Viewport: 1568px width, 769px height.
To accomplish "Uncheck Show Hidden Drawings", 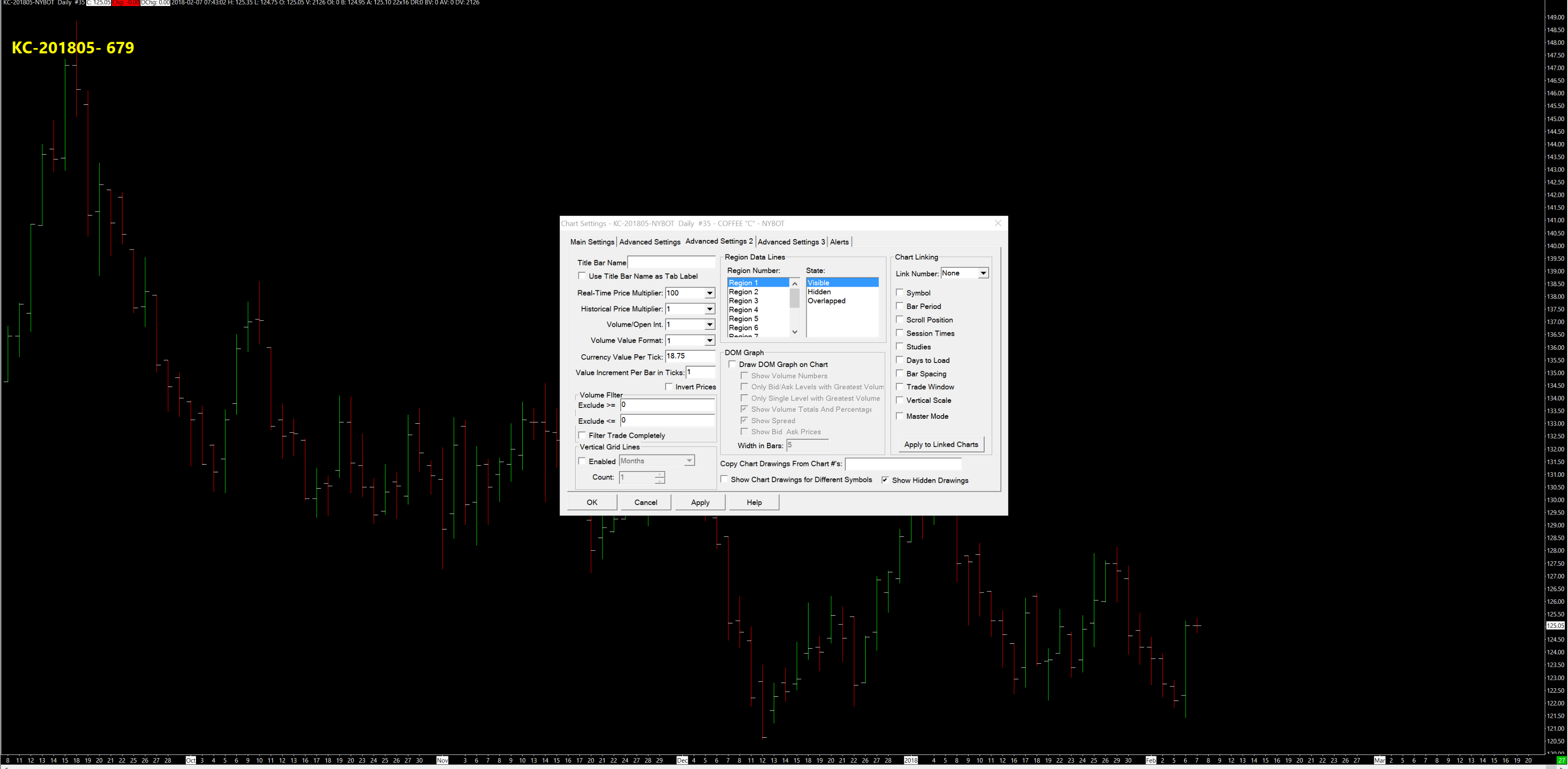I will point(885,480).
